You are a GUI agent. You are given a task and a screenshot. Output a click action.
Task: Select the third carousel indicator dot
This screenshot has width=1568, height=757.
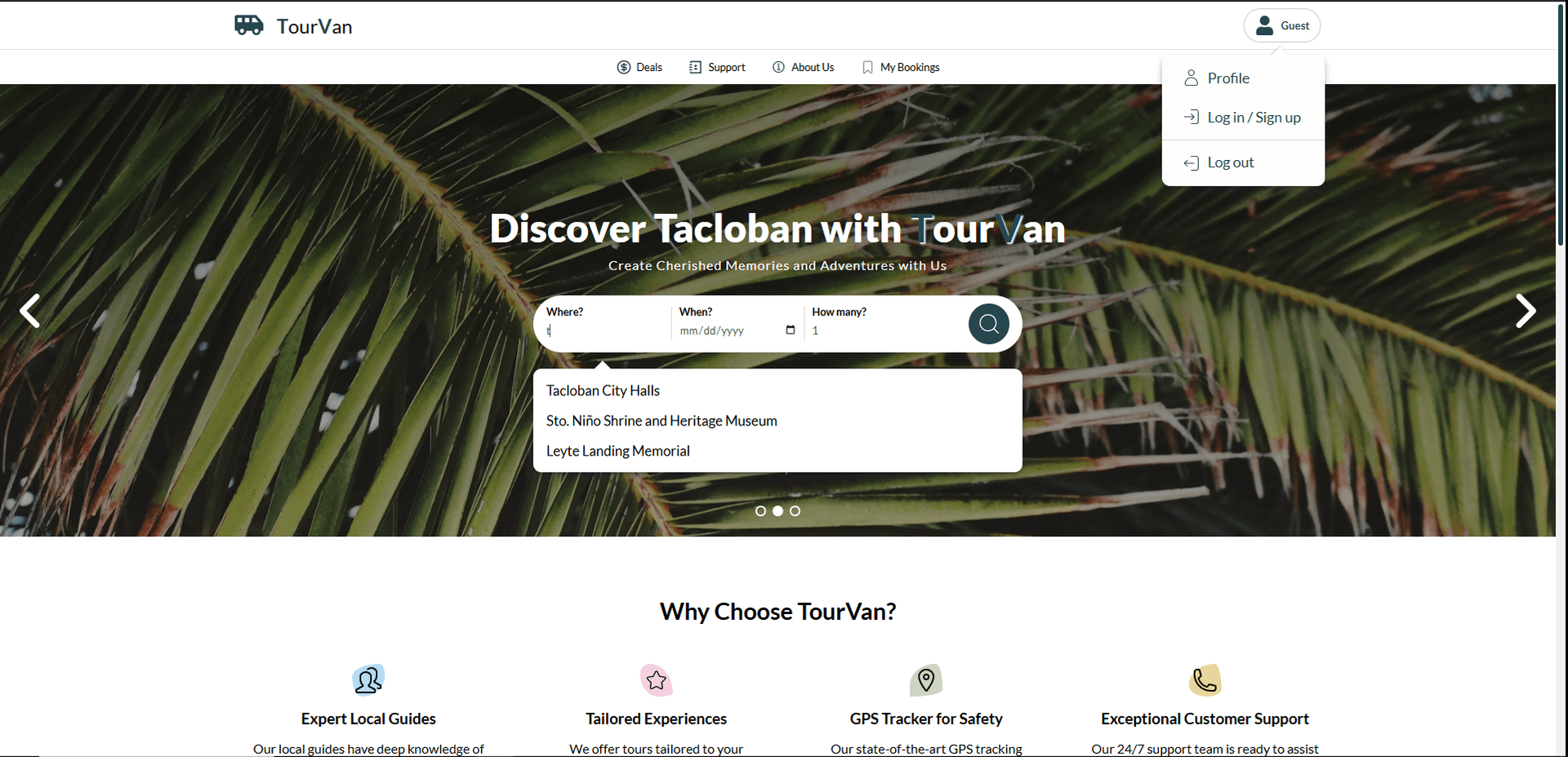coord(795,511)
